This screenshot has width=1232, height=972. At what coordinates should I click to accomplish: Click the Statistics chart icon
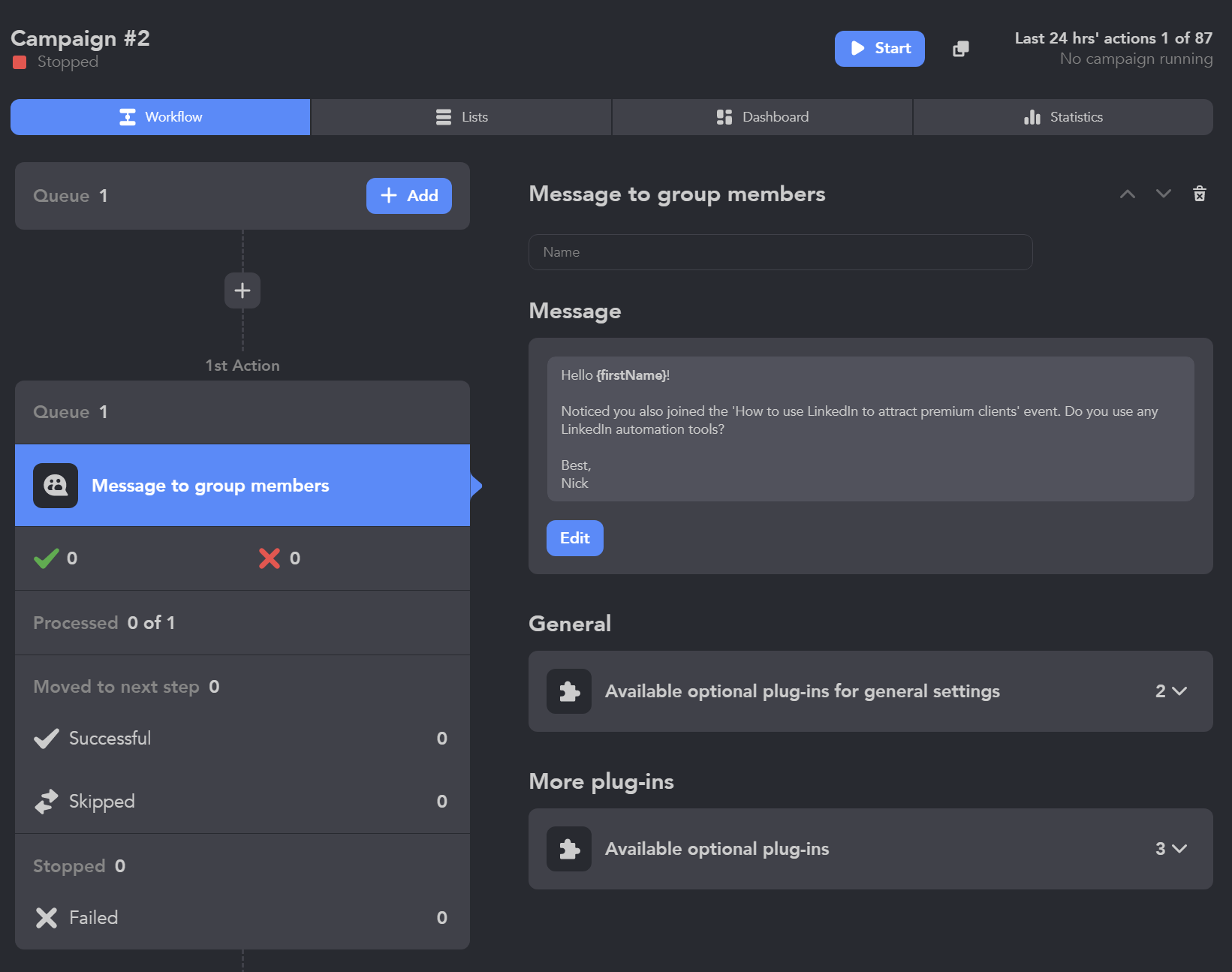1032,116
